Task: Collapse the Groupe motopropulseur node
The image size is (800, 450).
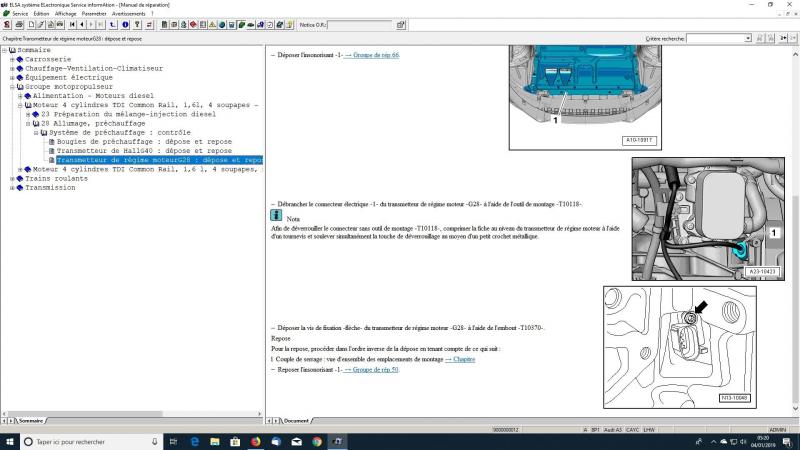Action: (x=12, y=87)
